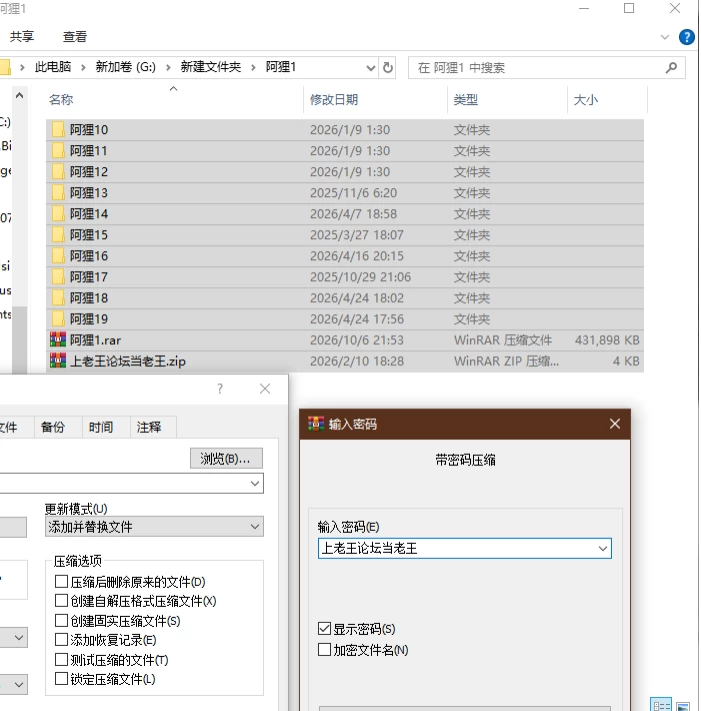701x711 pixels.
Task: Click the 阿狸17 folder icon
Action: [58, 277]
